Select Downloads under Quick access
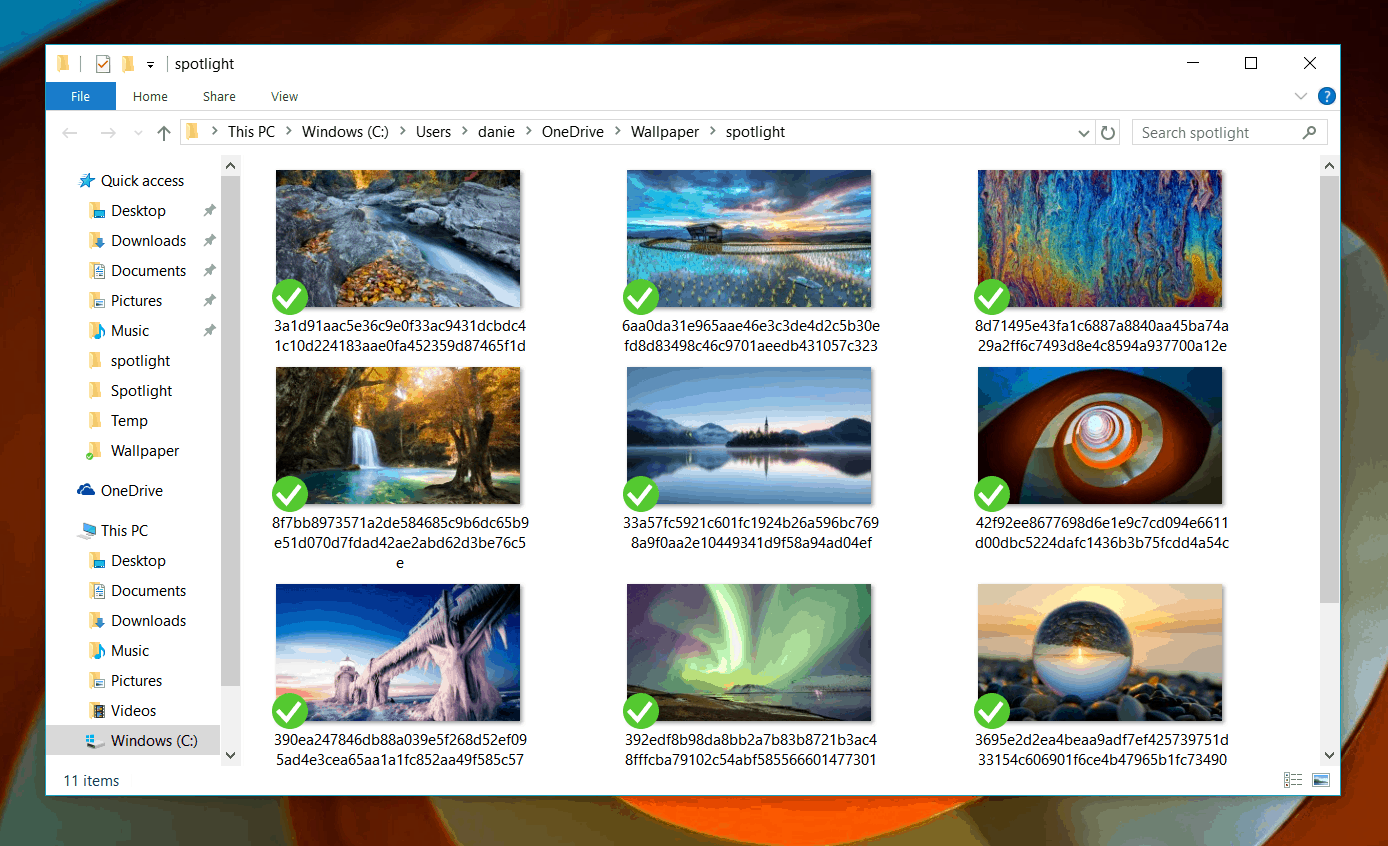This screenshot has height=846, width=1388. click(x=148, y=241)
